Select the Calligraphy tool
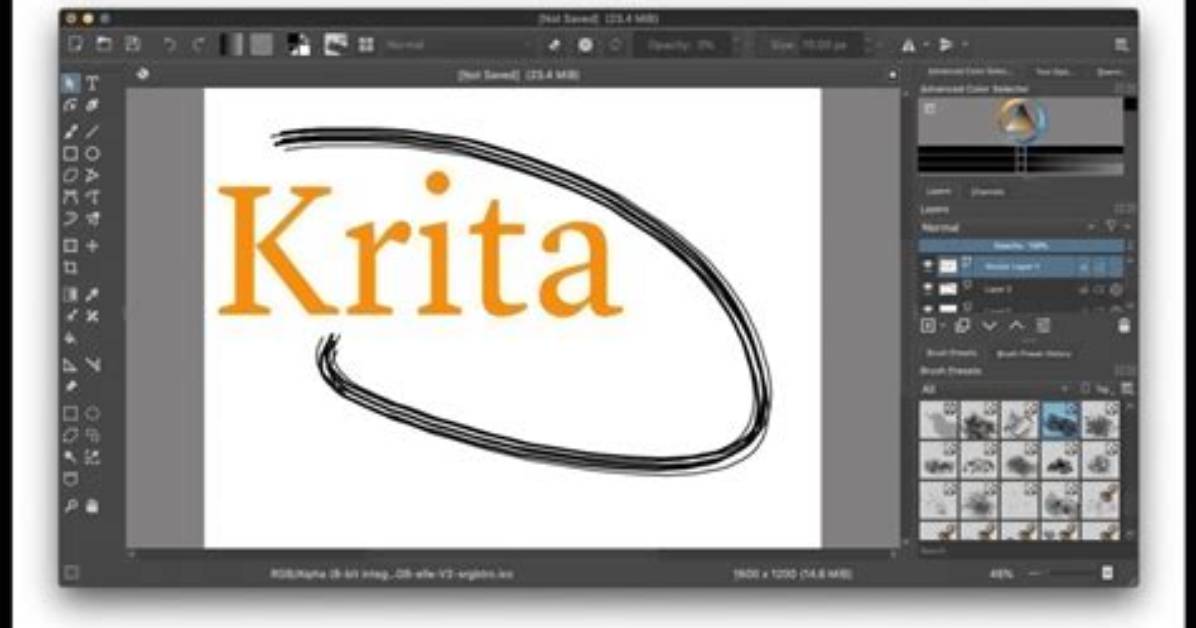The height and width of the screenshot is (628, 1196). click(92, 105)
